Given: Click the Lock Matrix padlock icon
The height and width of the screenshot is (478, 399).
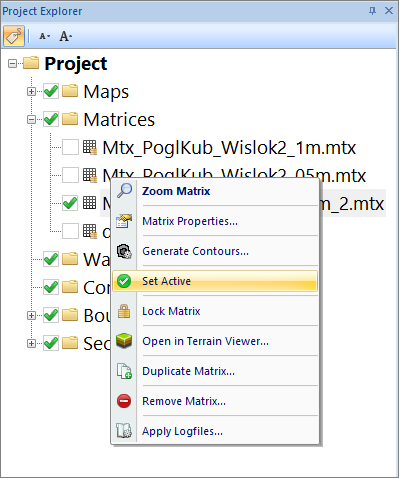Looking at the screenshot, I should click(x=124, y=311).
